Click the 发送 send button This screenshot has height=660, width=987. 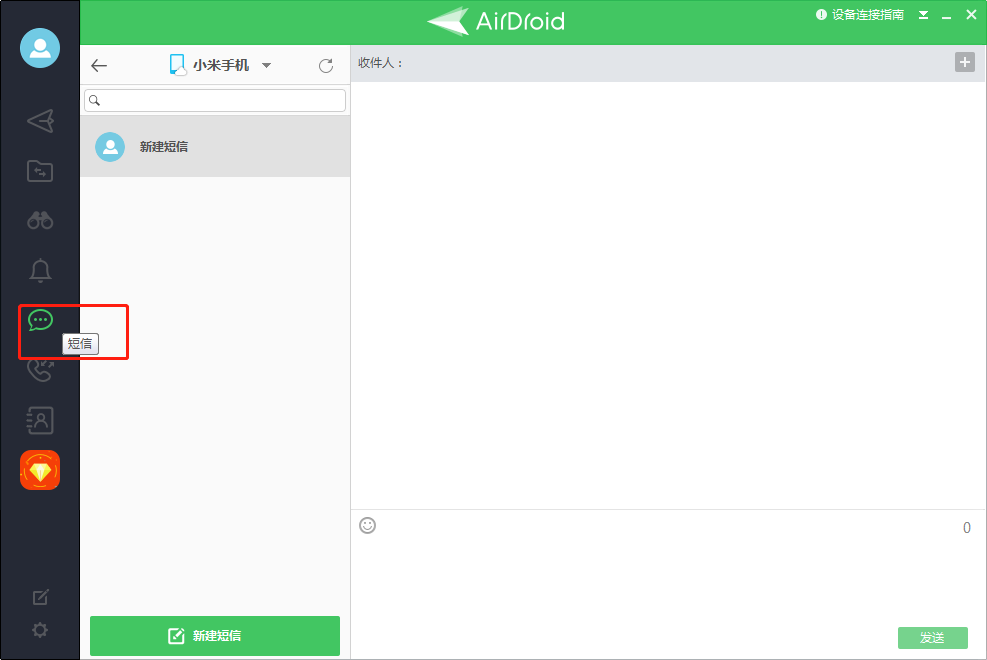[932, 637]
